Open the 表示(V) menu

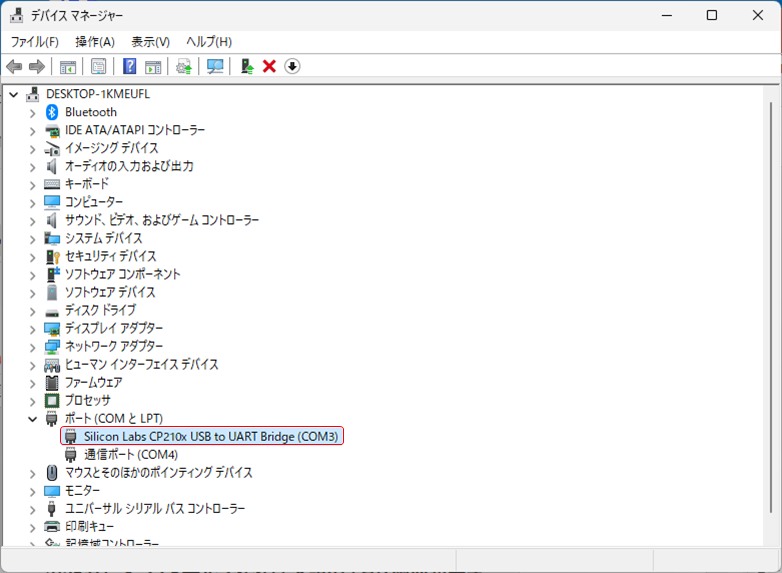[x=150, y=41]
